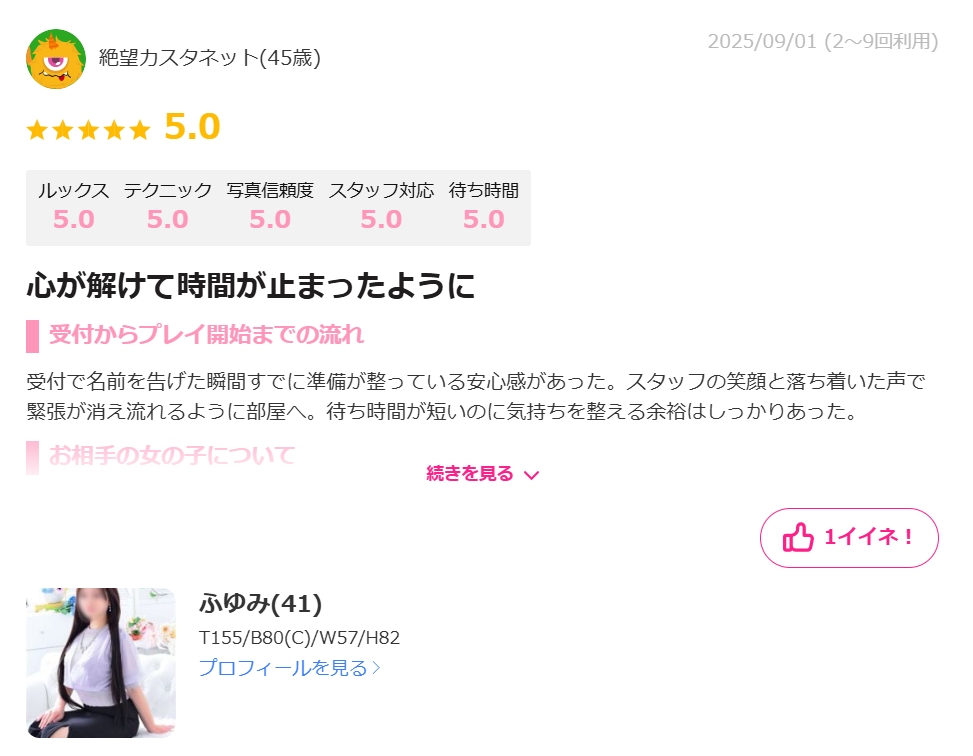This screenshot has height=756, width=973.
Task: Click the faded heading お相手の女の子について
Action: tap(172, 455)
